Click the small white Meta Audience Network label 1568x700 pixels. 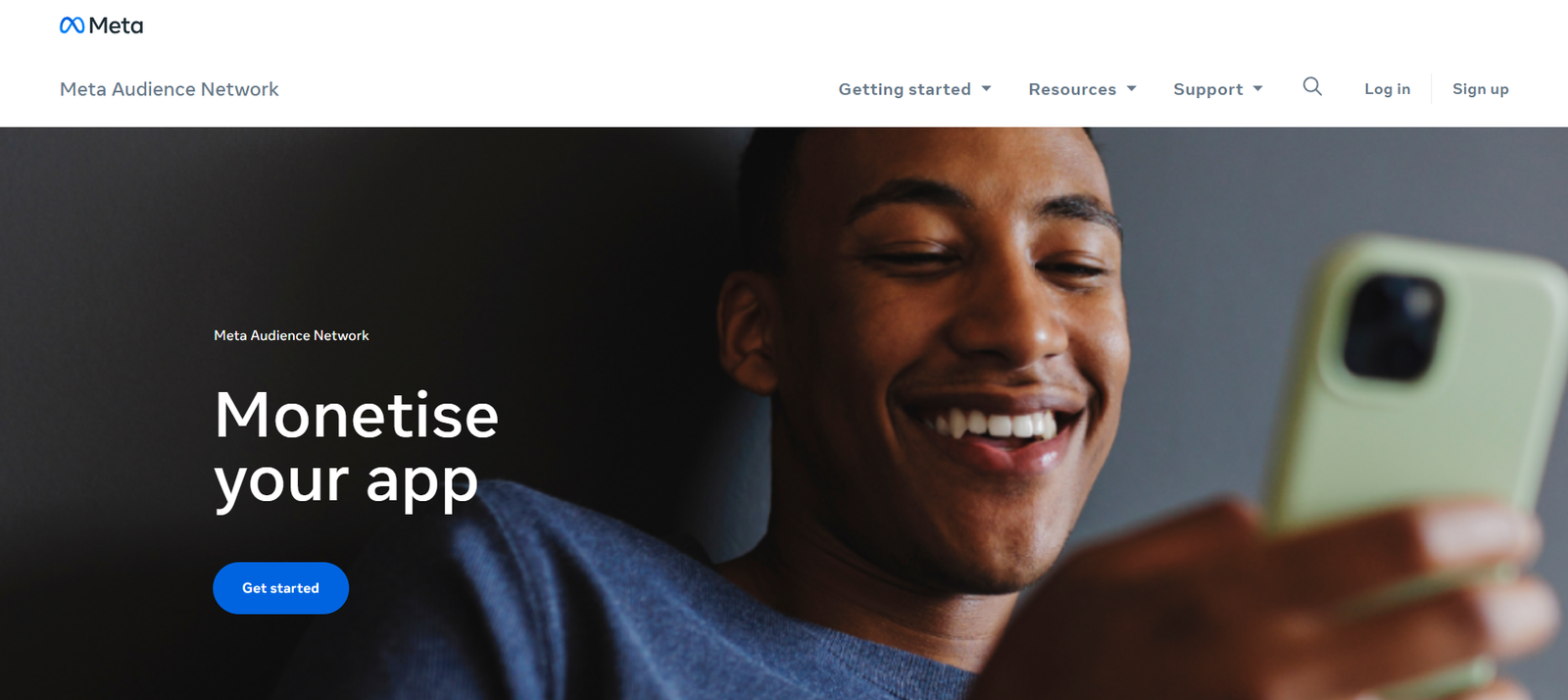point(291,335)
